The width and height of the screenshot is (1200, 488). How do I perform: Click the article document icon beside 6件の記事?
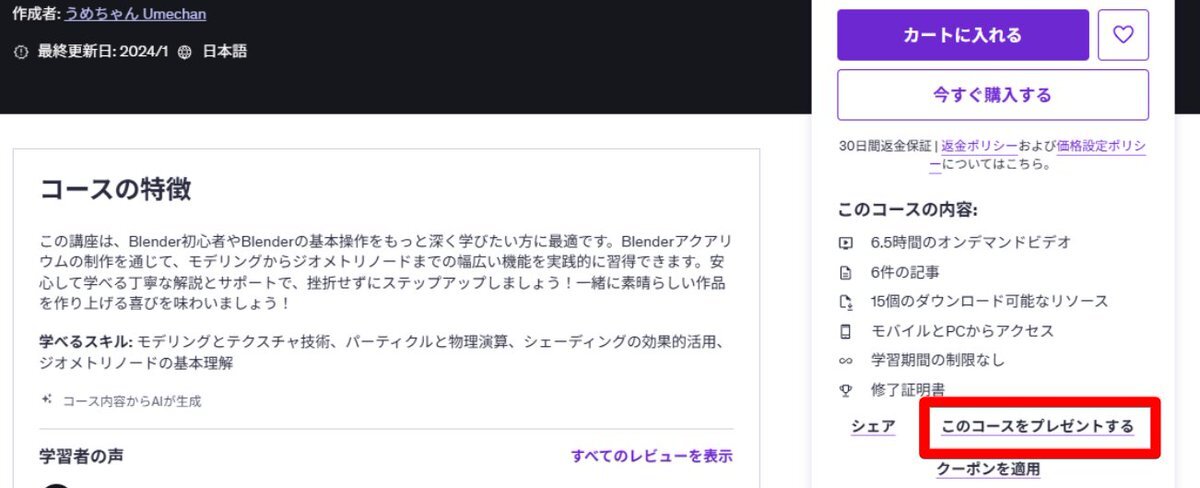[846, 272]
